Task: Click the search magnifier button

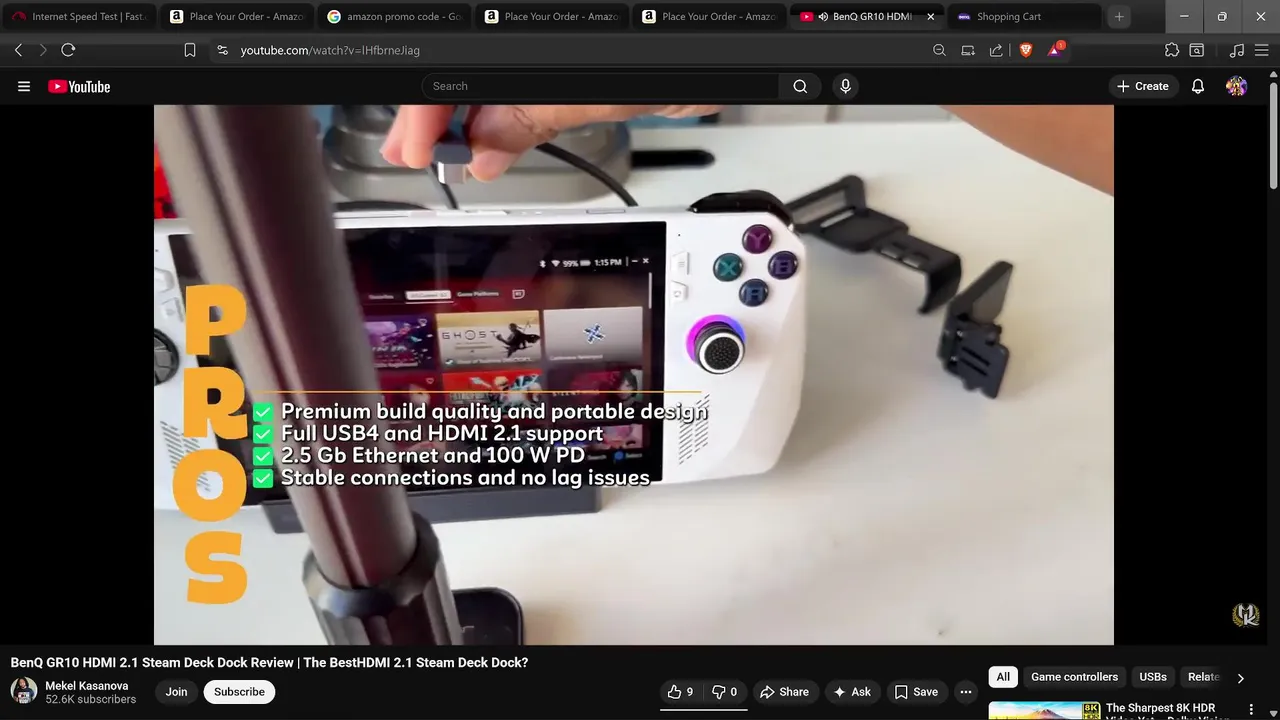Action: pyautogui.click(x=800, y=86)
